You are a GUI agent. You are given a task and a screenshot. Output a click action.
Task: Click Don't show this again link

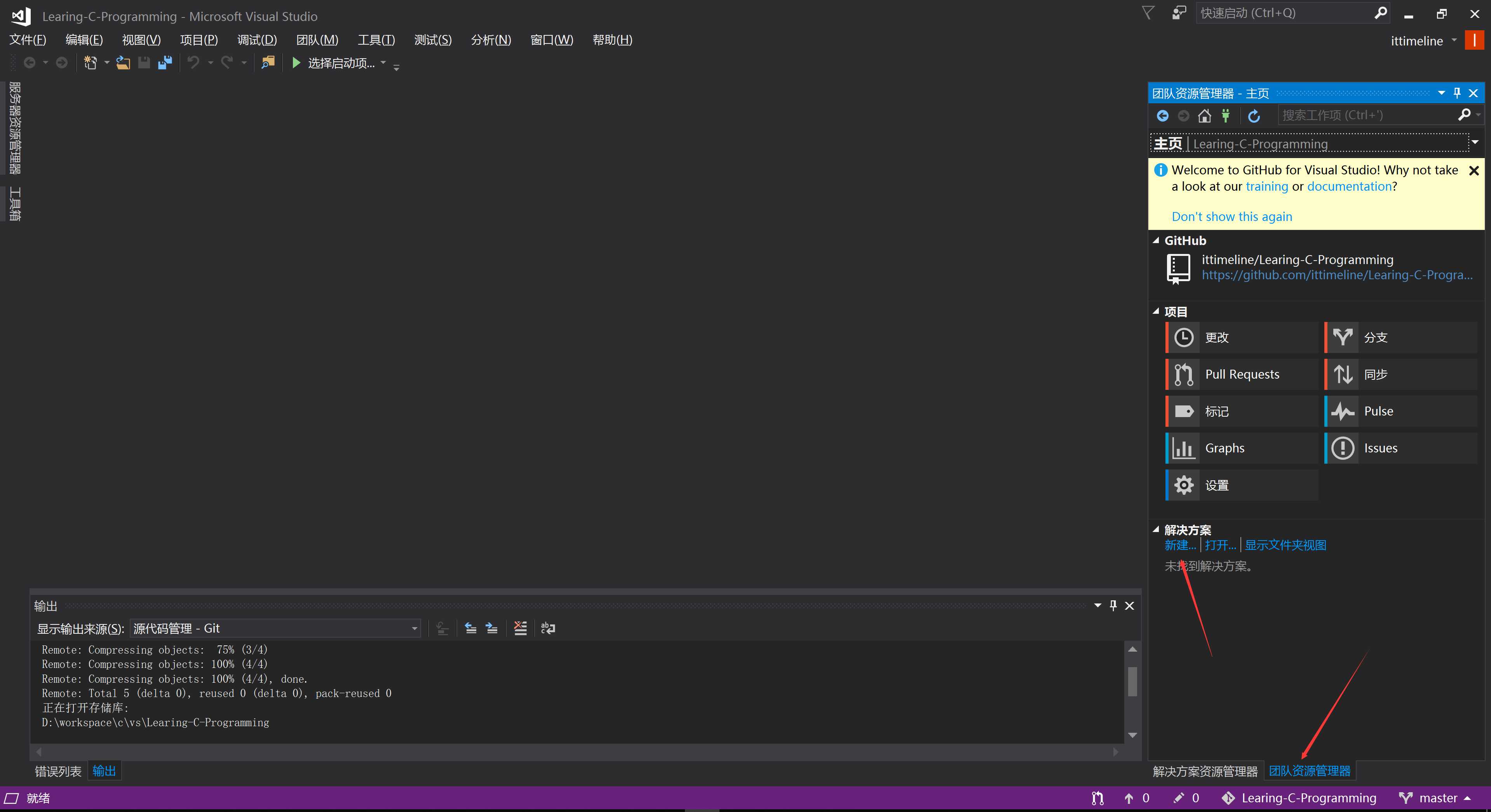coord(1232,216)
